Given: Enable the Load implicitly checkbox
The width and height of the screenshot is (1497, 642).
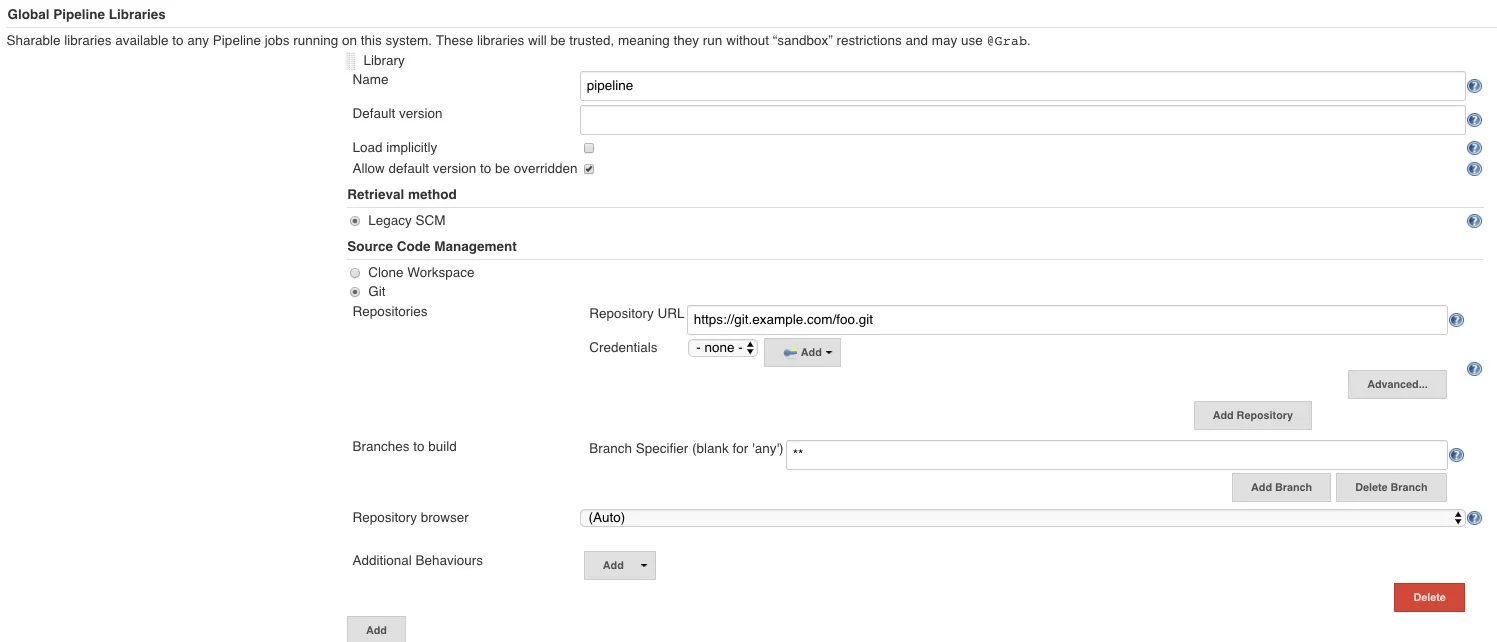Looking at the screenshot, I should pos(589,148).
